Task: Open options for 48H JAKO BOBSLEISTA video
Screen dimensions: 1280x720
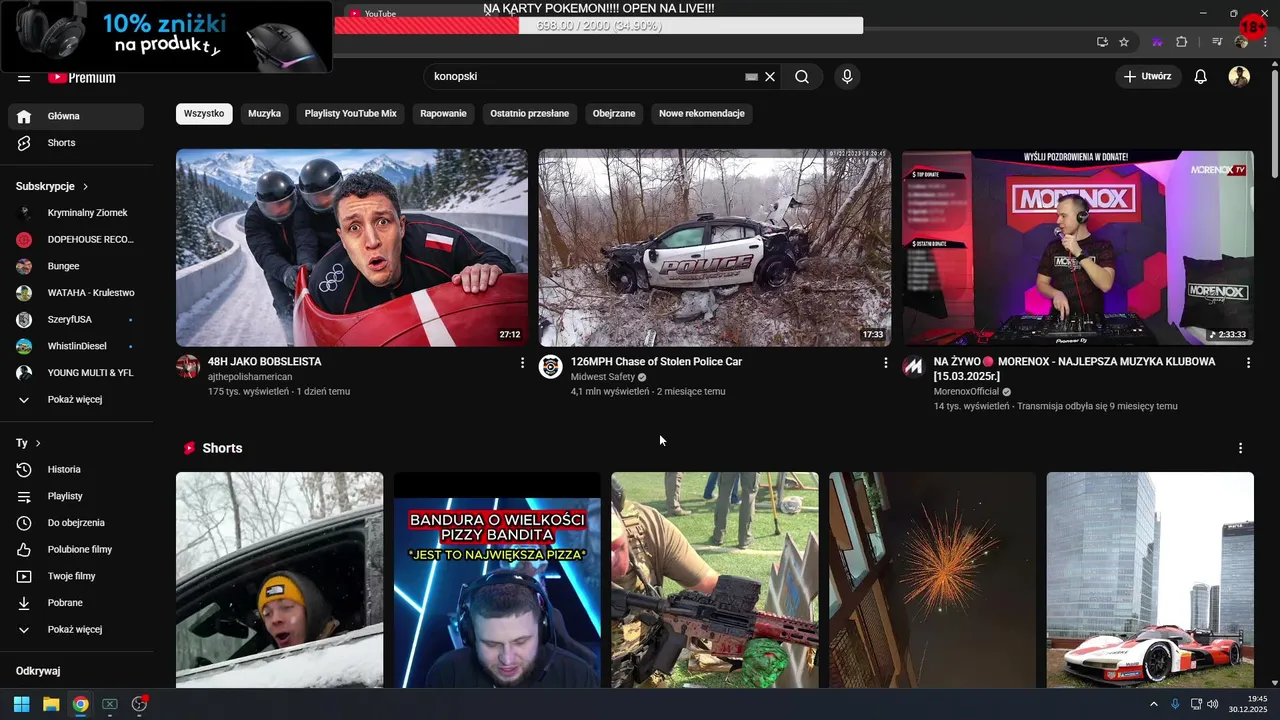Action: 522,363
